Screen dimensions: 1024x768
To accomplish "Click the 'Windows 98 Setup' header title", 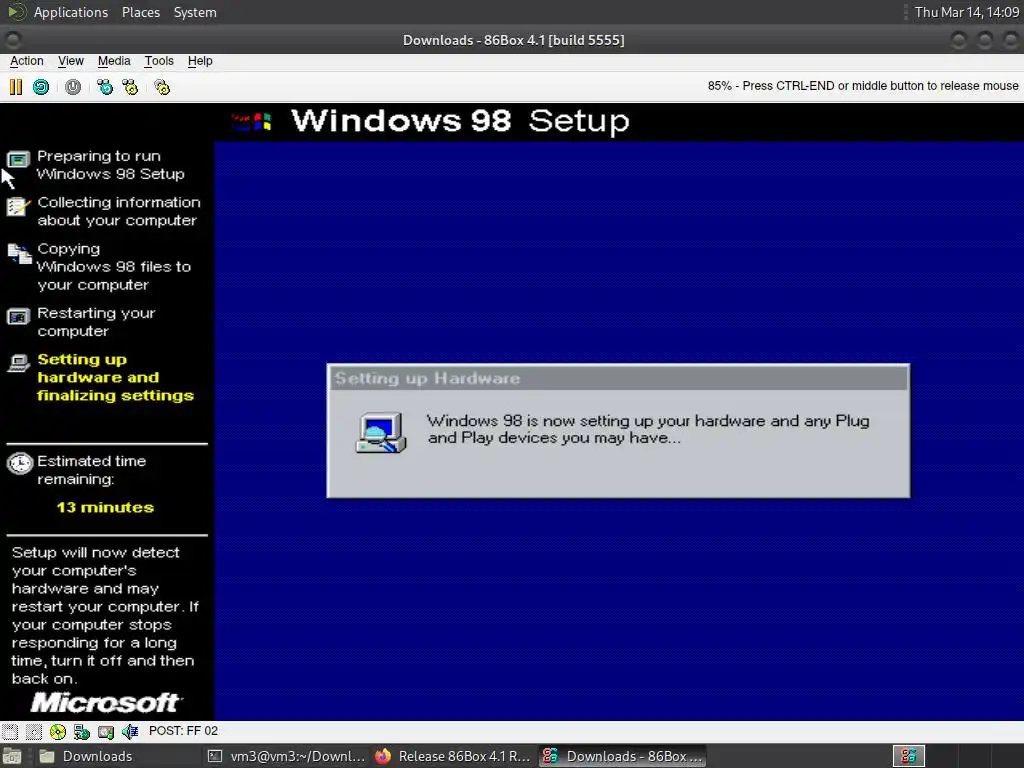I will [460, 121].
